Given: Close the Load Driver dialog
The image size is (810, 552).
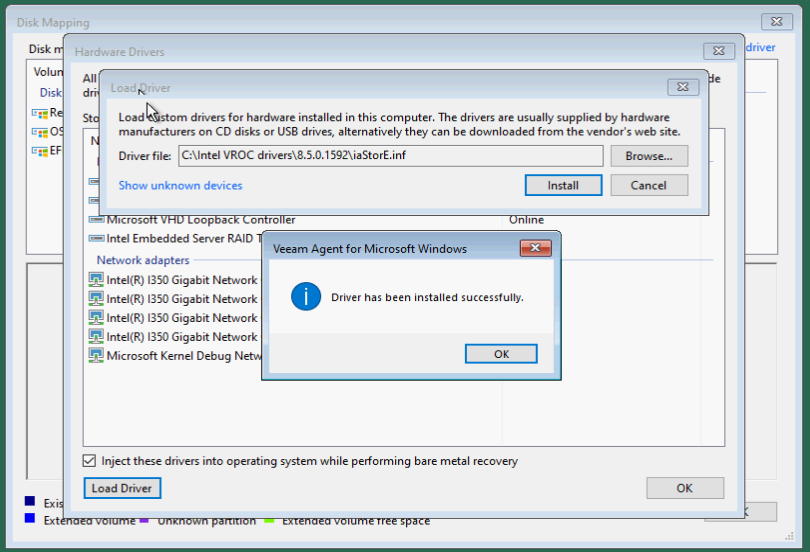Looking at the screenshot, I should click(683, 87).
